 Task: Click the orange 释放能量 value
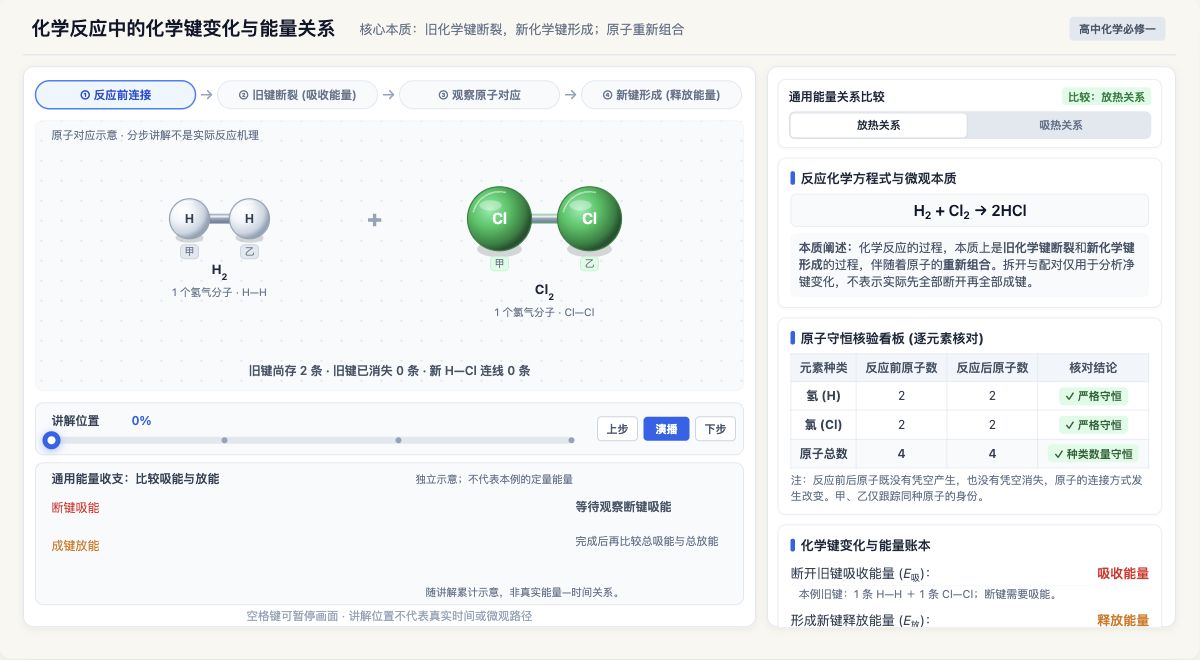[1123, 621]
